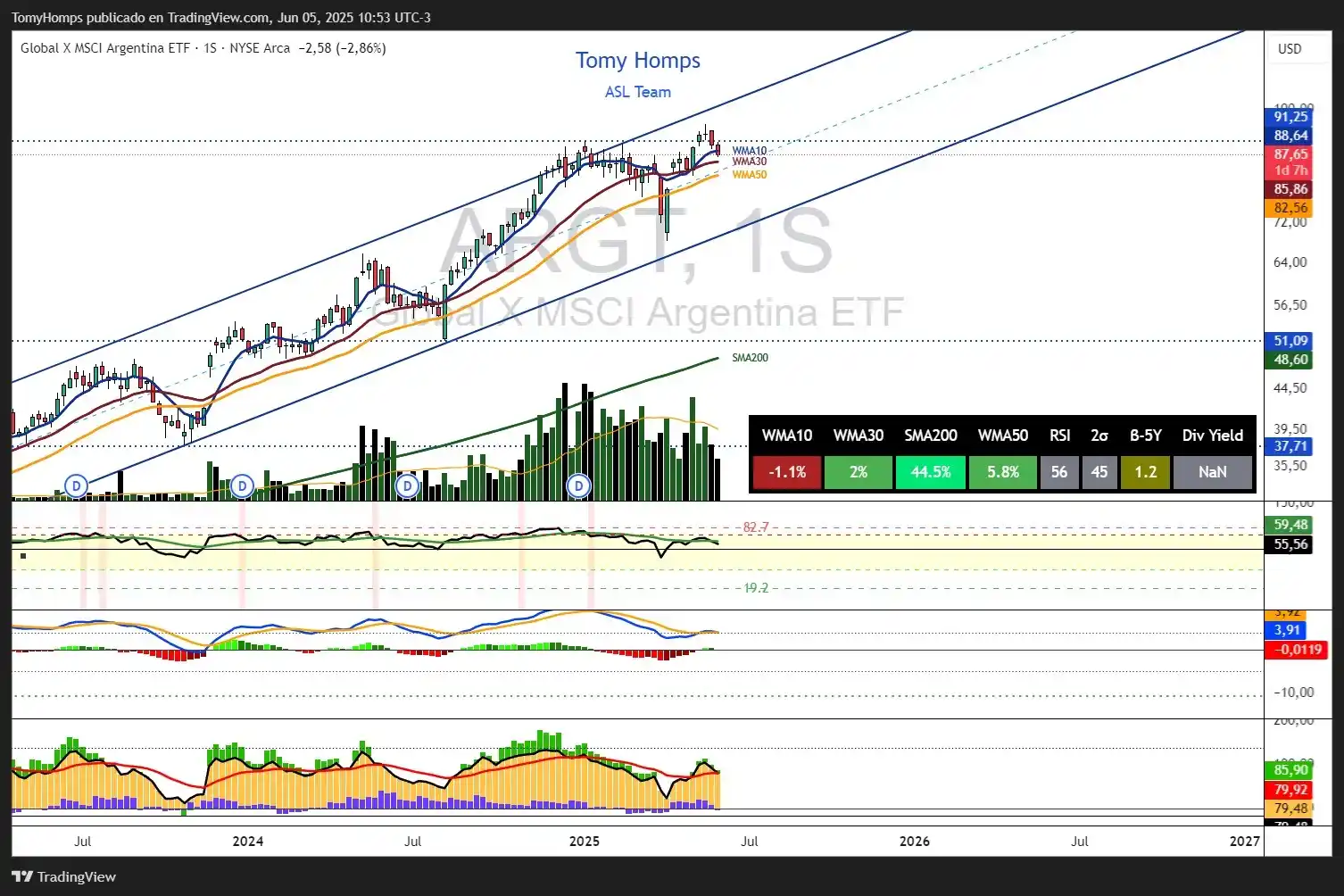The height and width of the screenshot is (896, 1344).
Task: Click the 1.2 B-5Y value cell
Action: (x=1146, y=472)
